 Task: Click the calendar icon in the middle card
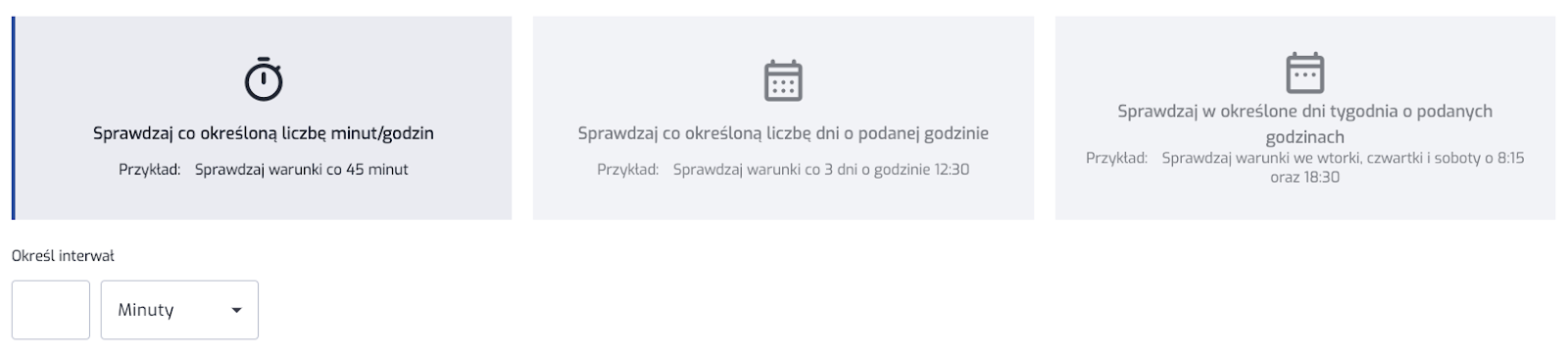tap(783, 80)
